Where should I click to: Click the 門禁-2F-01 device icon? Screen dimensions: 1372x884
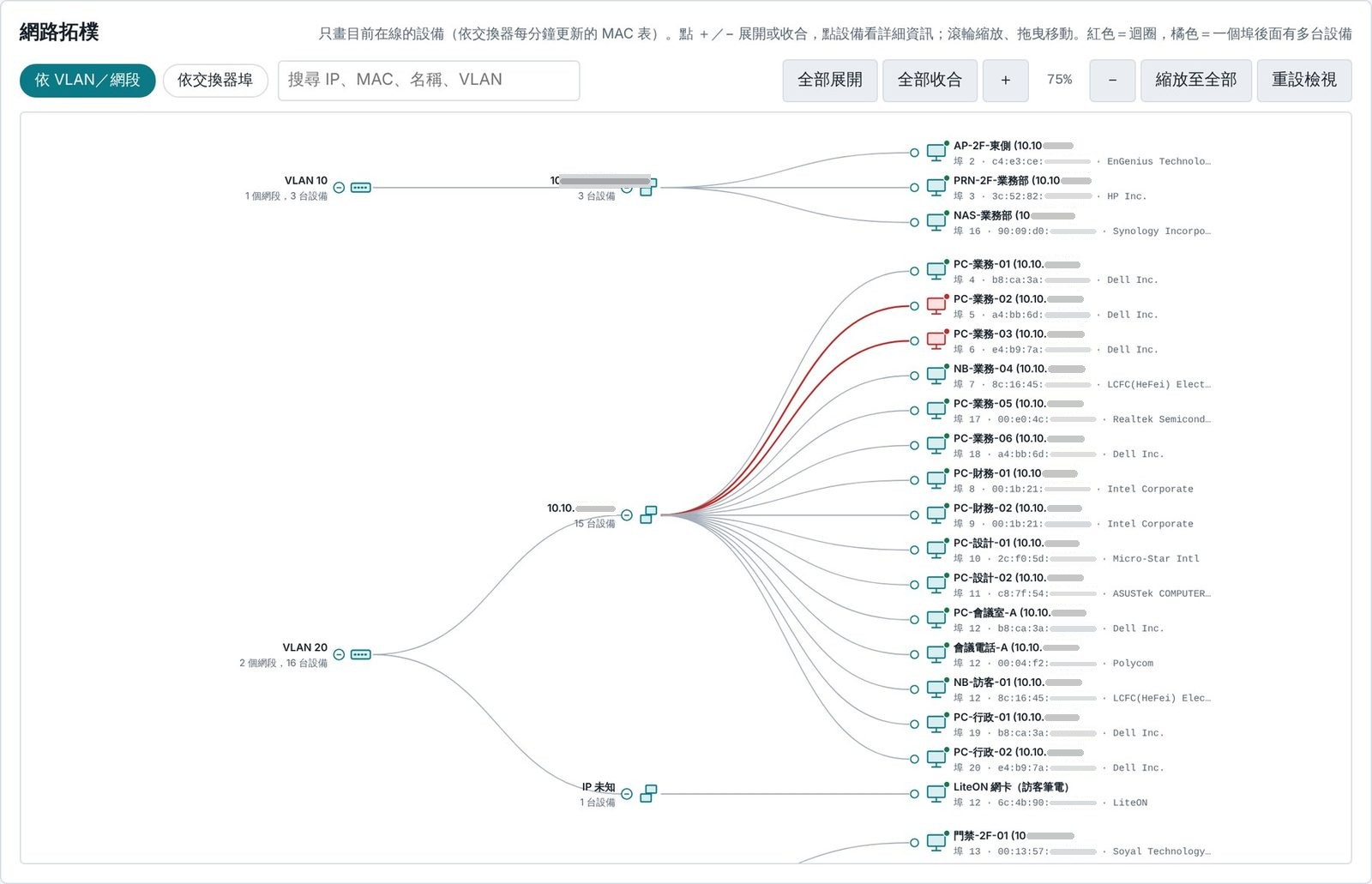click(936, 843)
